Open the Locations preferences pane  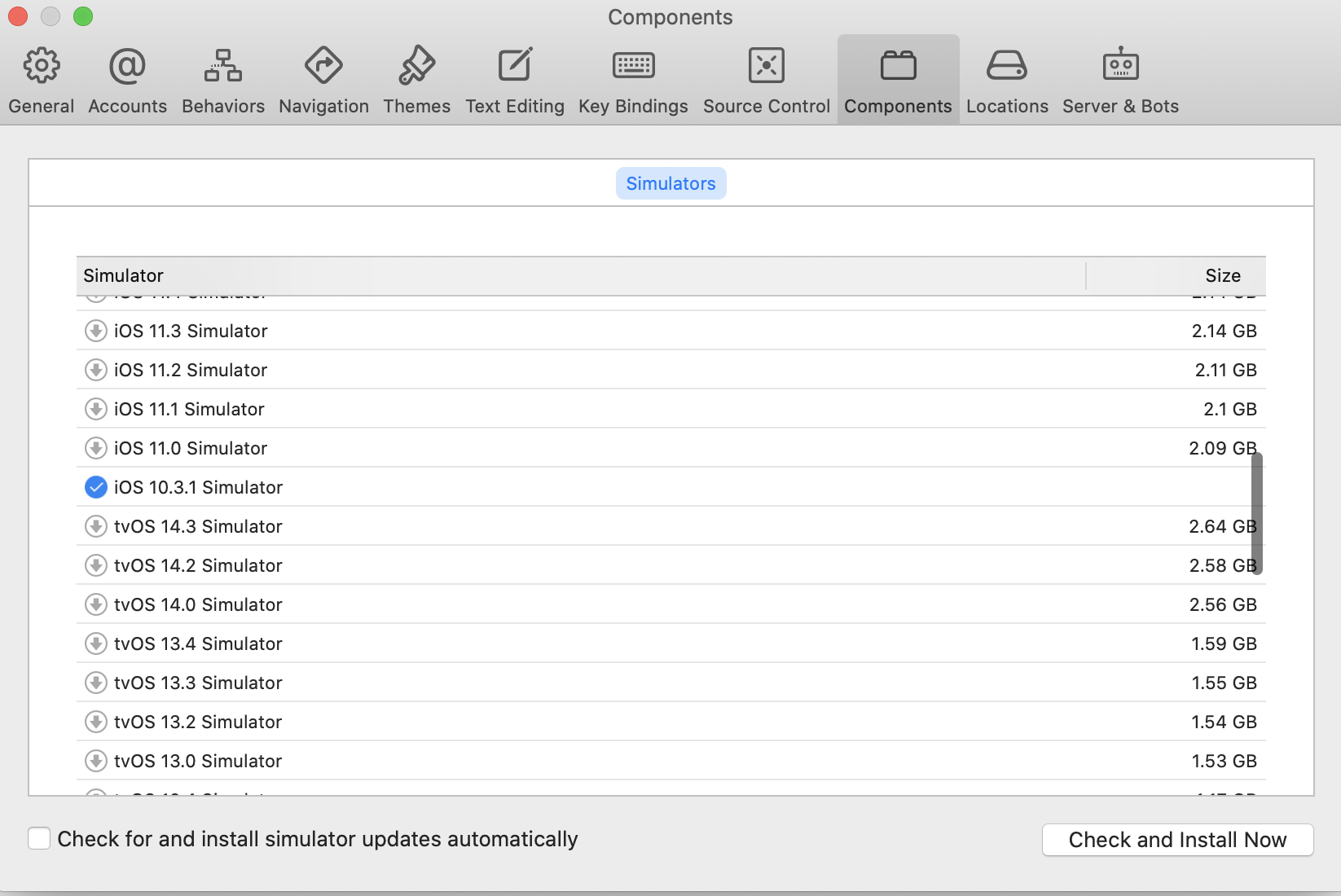pyautogui.click(x=1007, y=81)
